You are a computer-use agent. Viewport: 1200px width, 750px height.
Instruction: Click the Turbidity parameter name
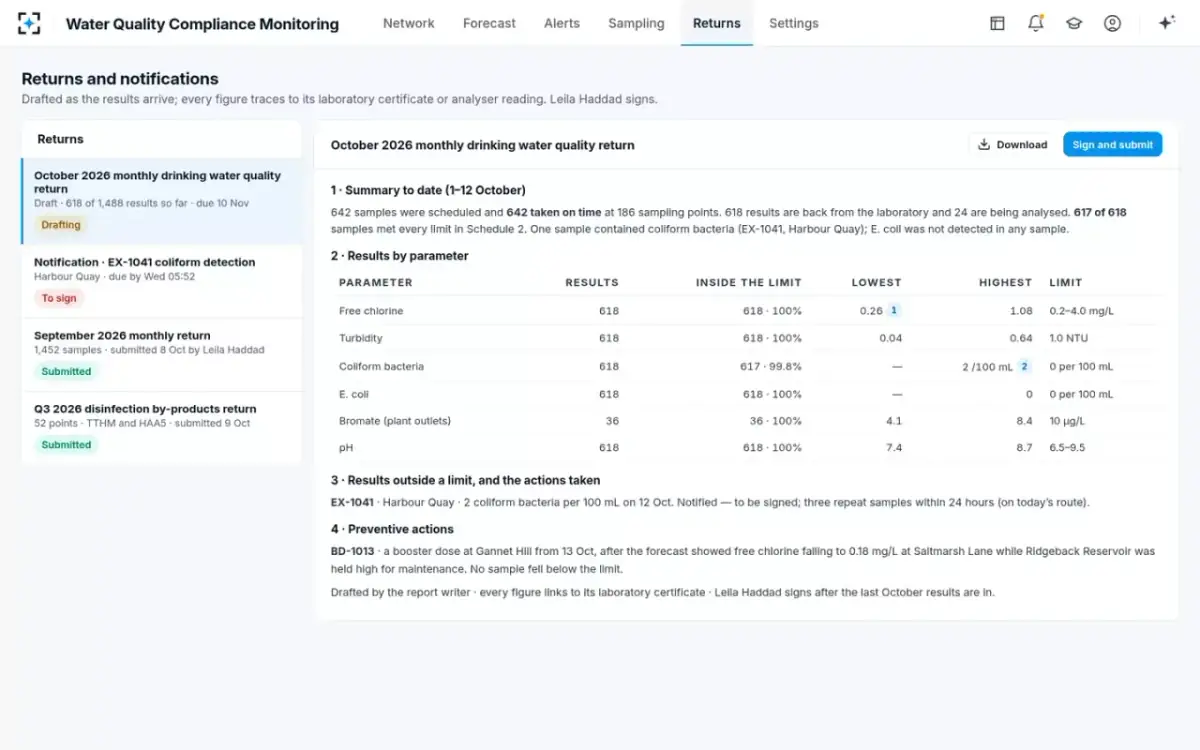click(x=361, y=339)
